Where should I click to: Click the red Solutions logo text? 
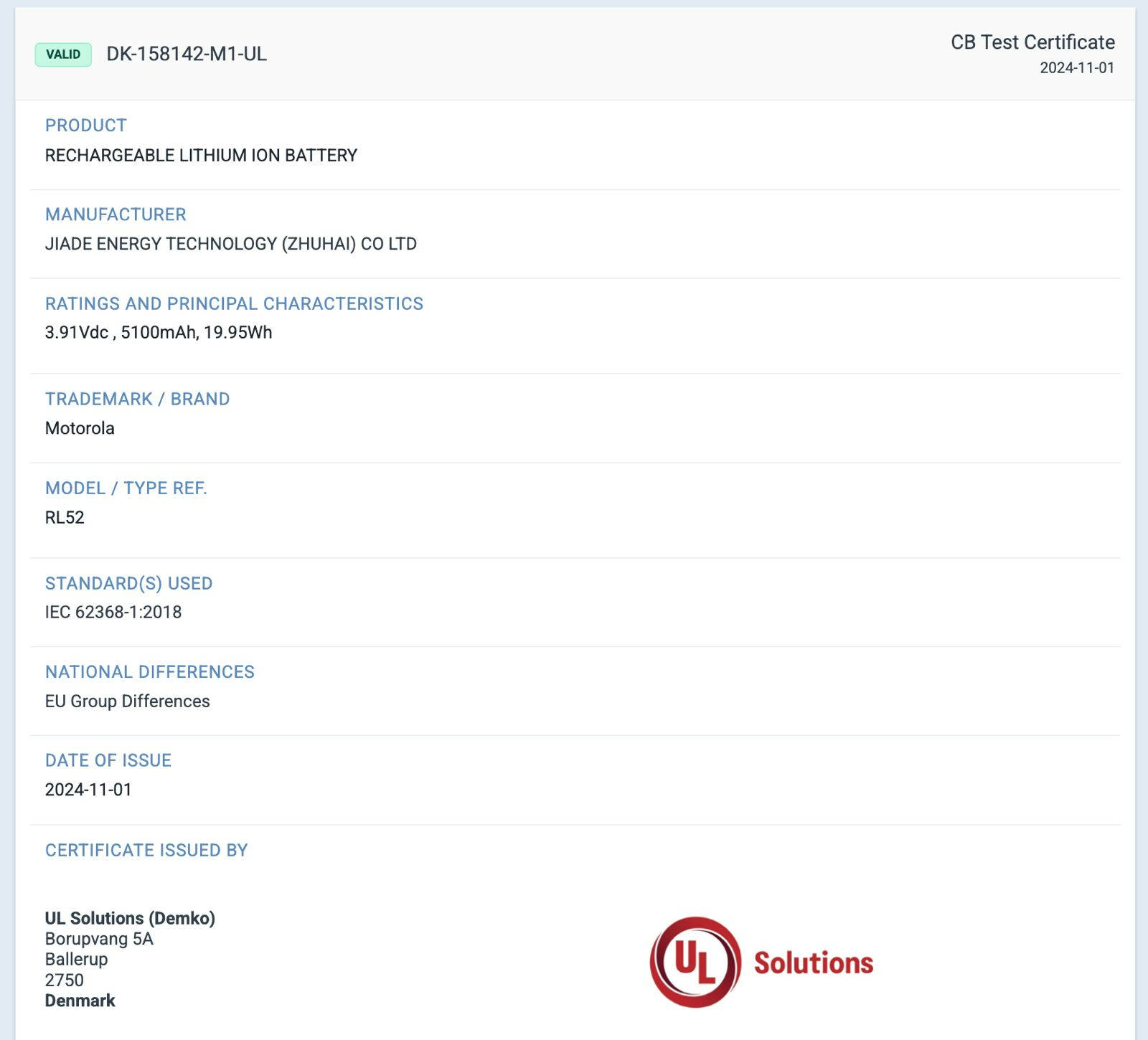pos(813,963)
